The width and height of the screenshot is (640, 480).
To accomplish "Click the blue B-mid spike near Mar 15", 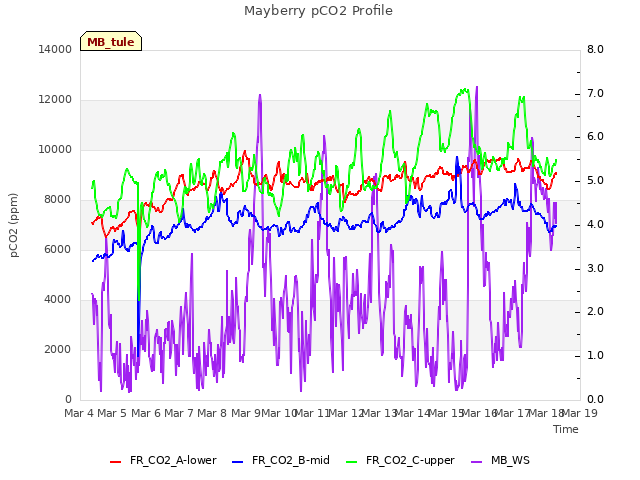I will pyautogui.click(x=457, y=158).
